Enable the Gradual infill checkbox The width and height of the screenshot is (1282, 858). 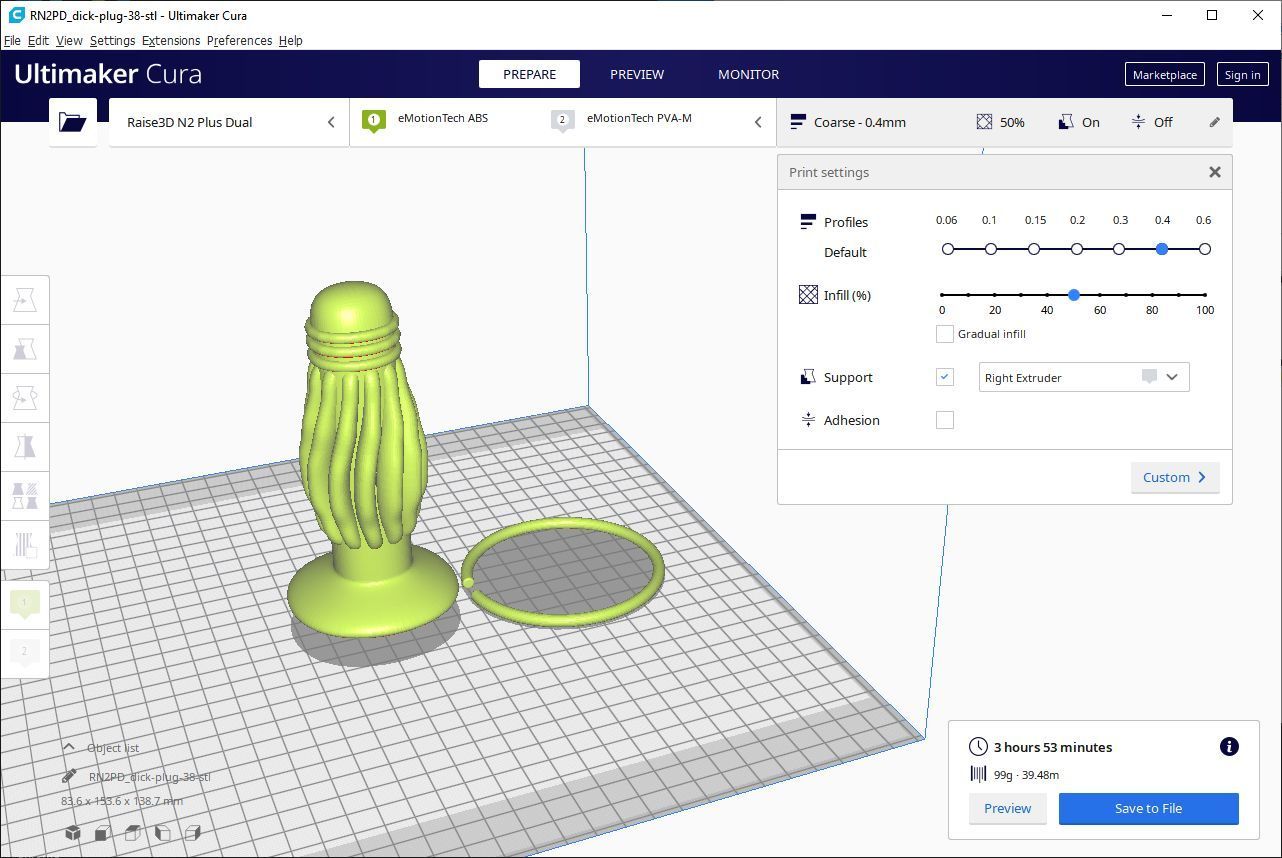pos(944,334)
